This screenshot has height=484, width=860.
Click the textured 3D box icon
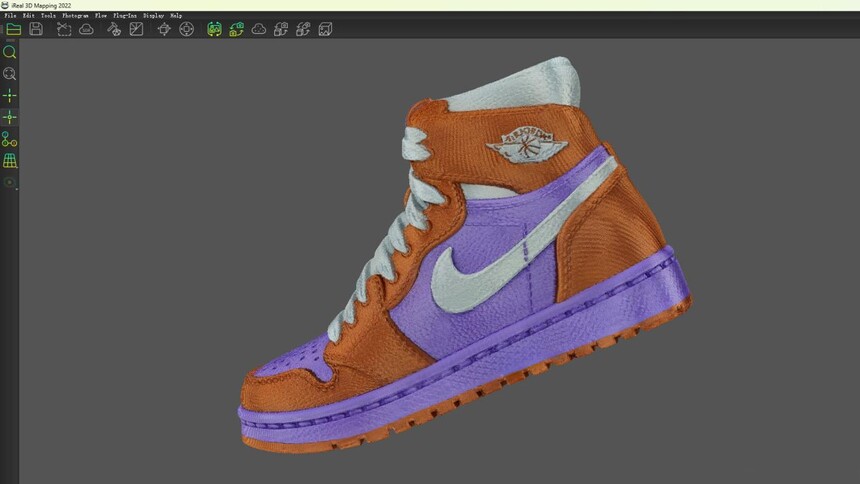coord(325,29)
